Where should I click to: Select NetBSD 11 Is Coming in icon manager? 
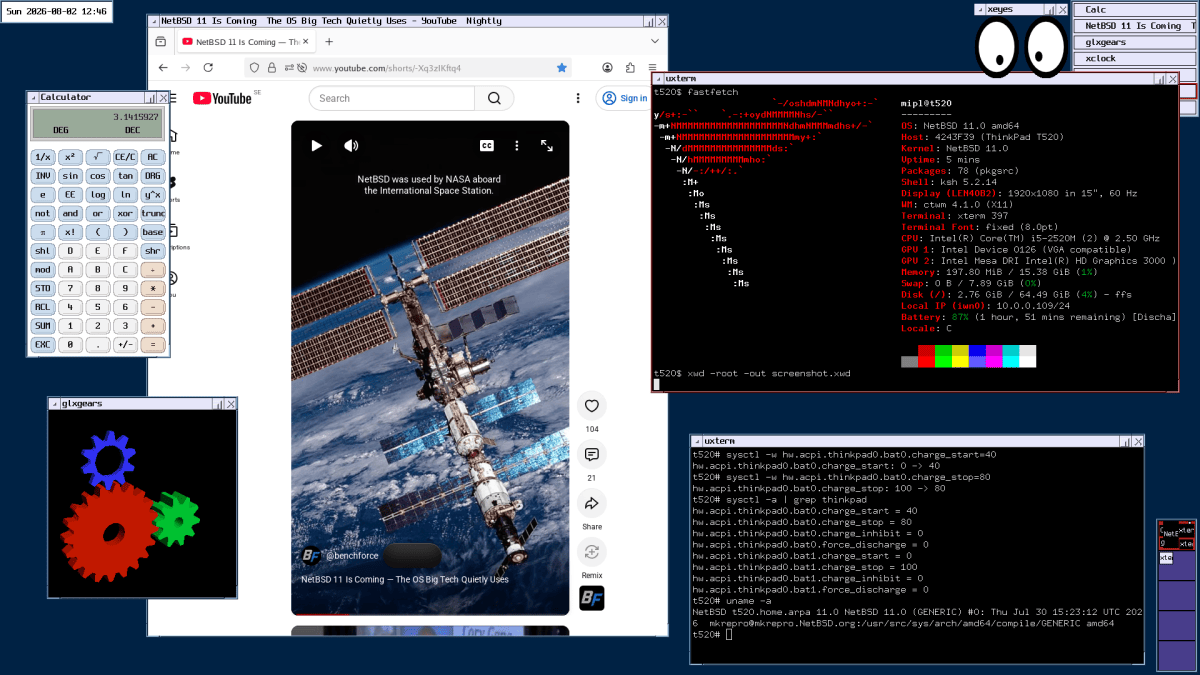point(1135,26)
